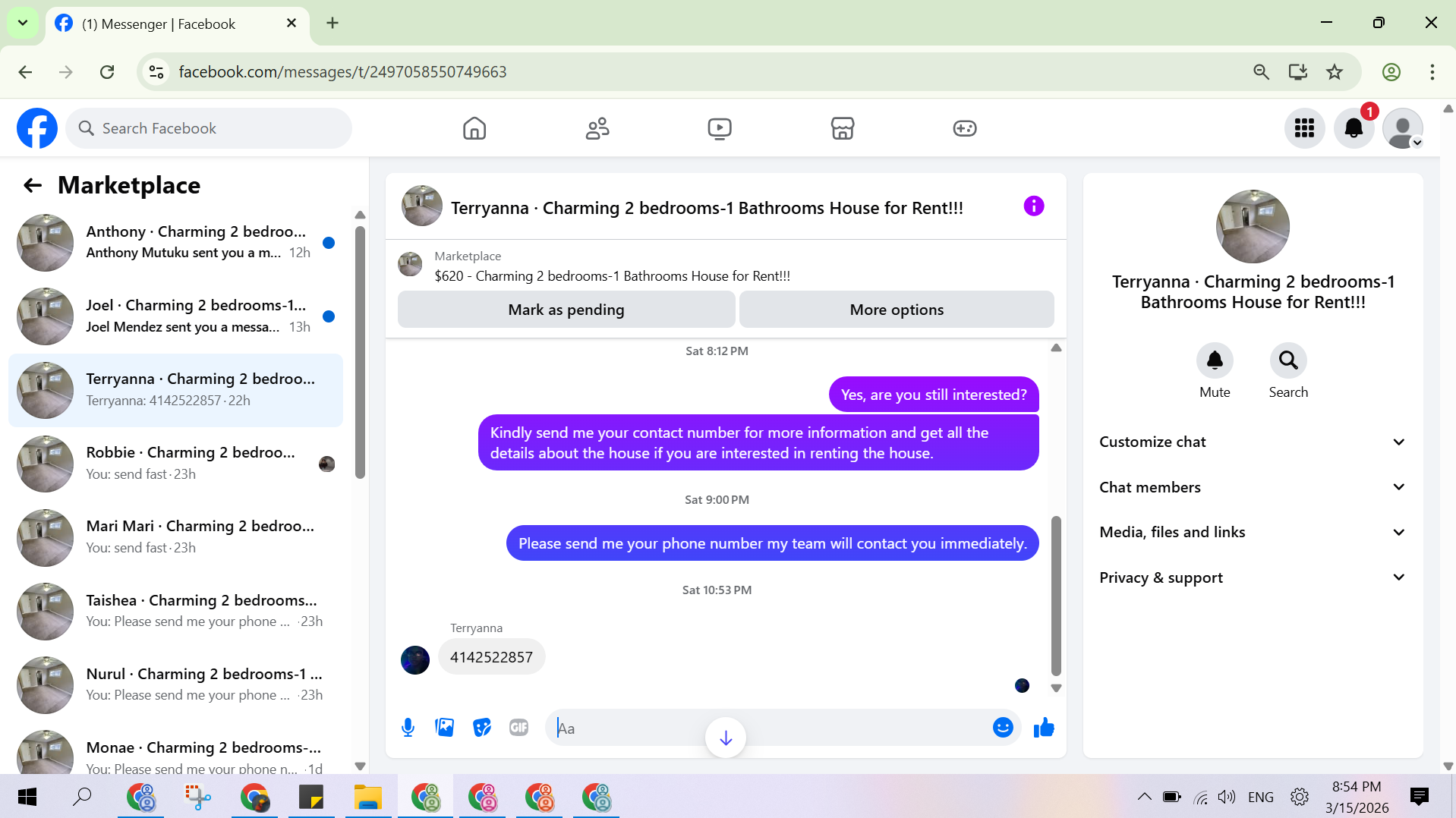Viewport: 1456px width, 818px height.
Task: Open Windows Start menu
Action: coord(27,797)
